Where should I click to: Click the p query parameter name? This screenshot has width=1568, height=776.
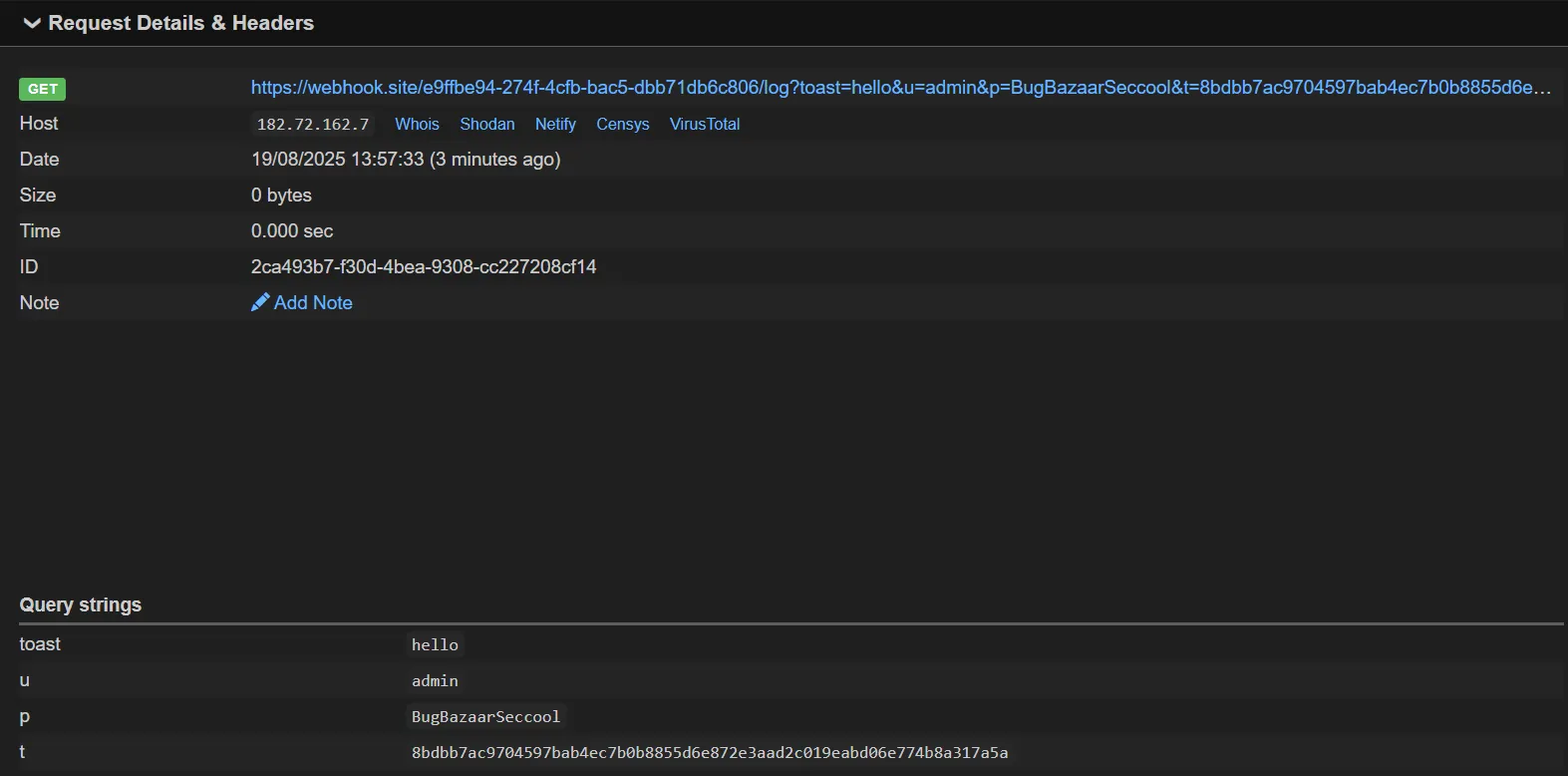(25, 717)
